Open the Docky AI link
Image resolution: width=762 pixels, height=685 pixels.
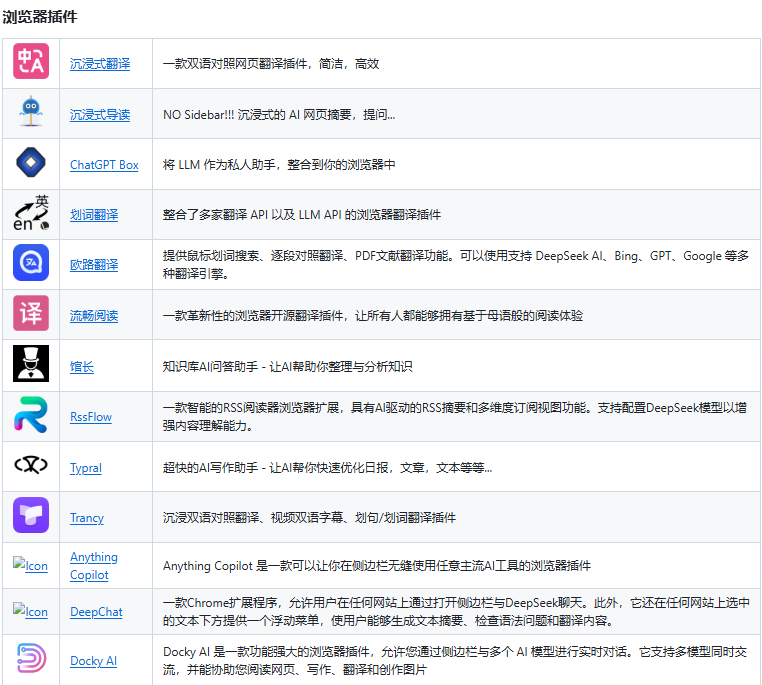pyautogui.click(x=93, y=661)
